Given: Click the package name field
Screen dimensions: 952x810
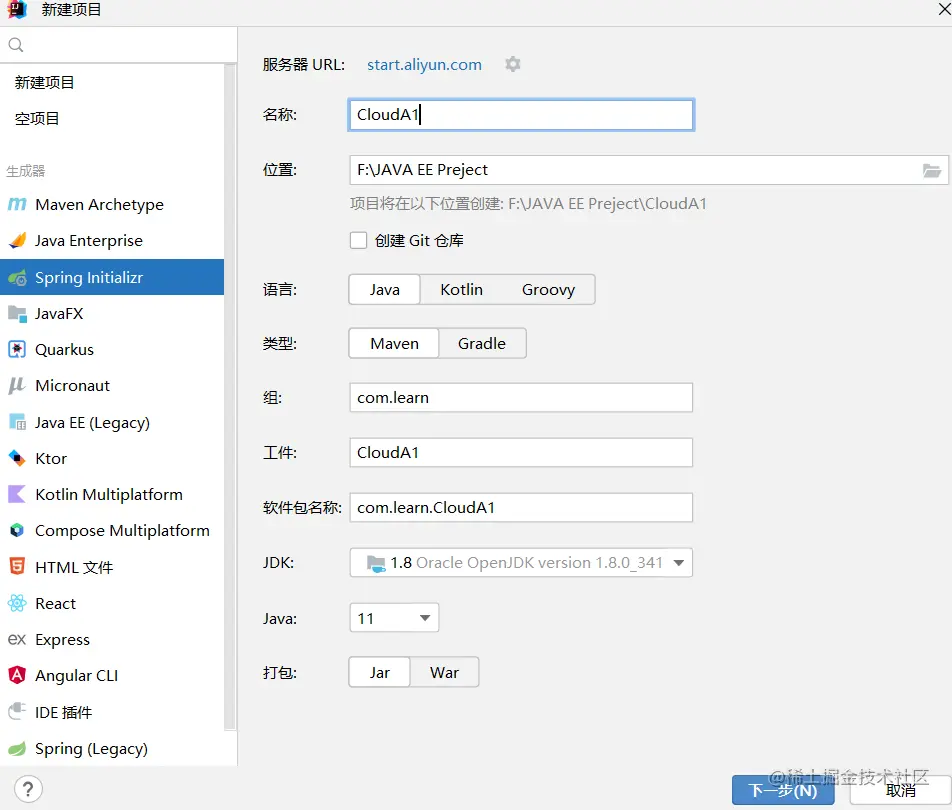Looking at the screenshot, I should [x=521, y=508].
